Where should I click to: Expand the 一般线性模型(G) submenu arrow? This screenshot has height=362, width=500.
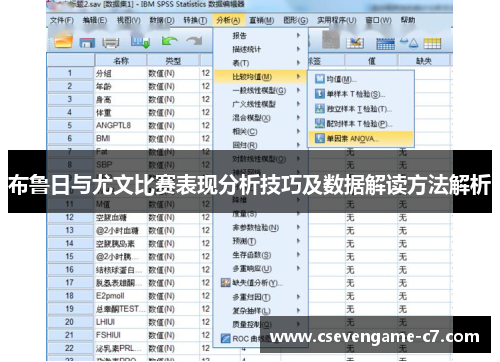point(298,90)
